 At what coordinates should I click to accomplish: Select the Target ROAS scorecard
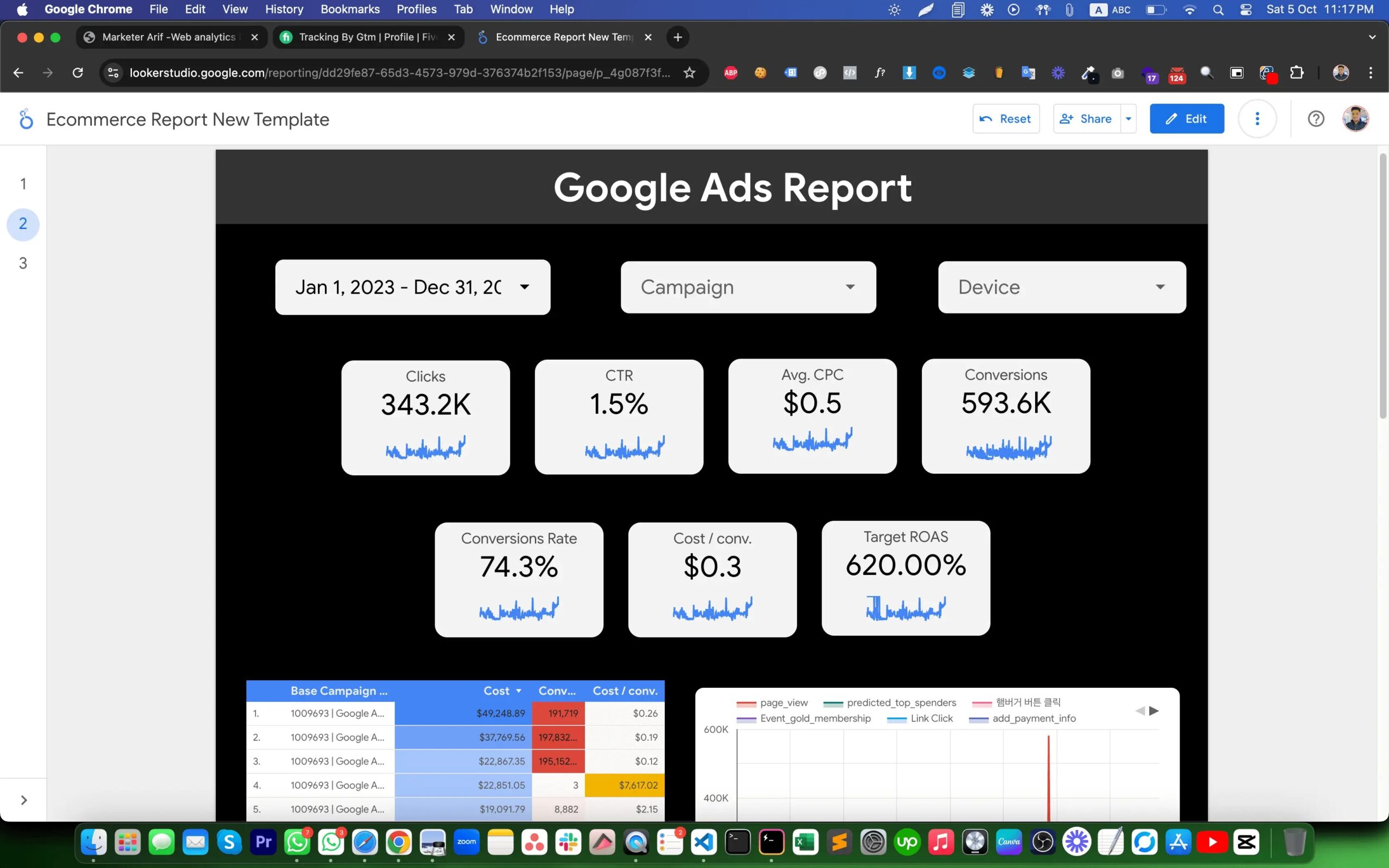[x=906, y=578]
